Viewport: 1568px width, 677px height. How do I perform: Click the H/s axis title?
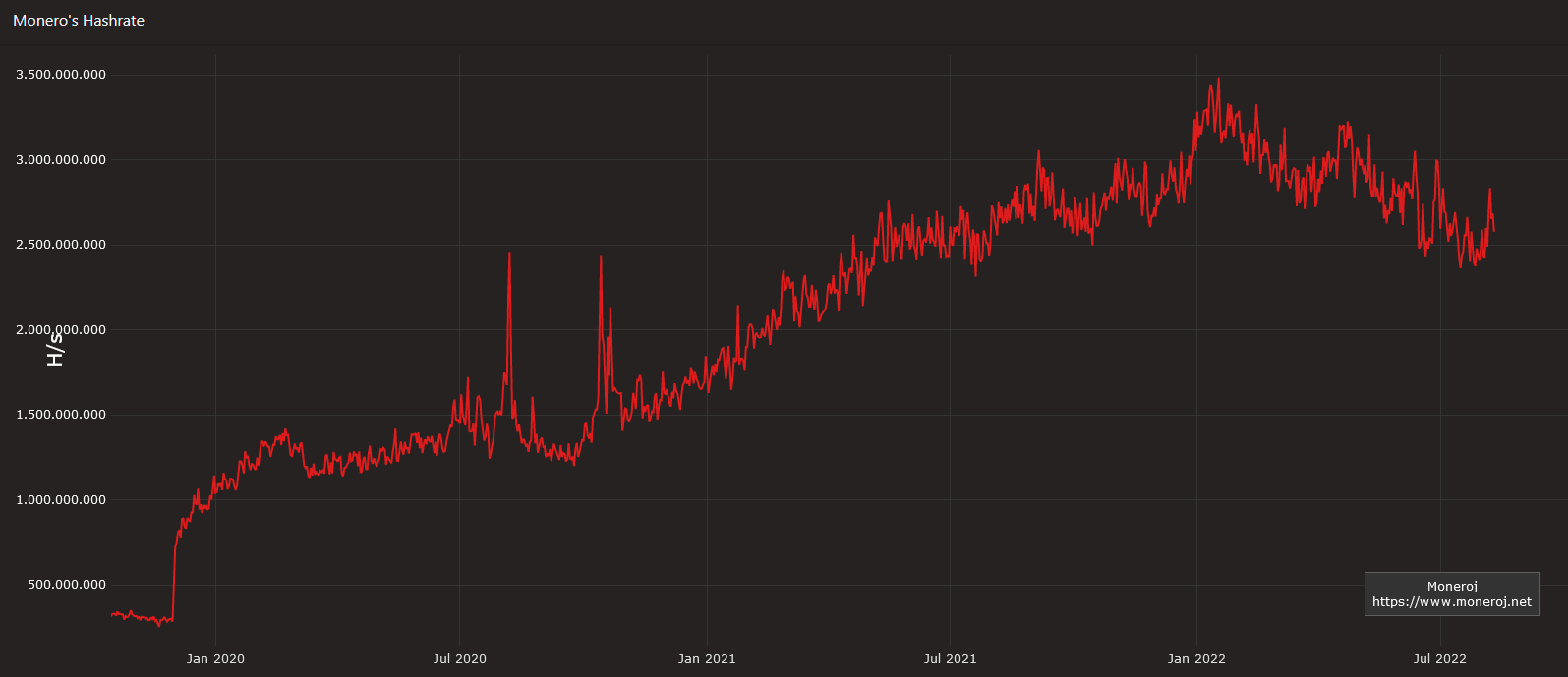click(x=55, y=349)
